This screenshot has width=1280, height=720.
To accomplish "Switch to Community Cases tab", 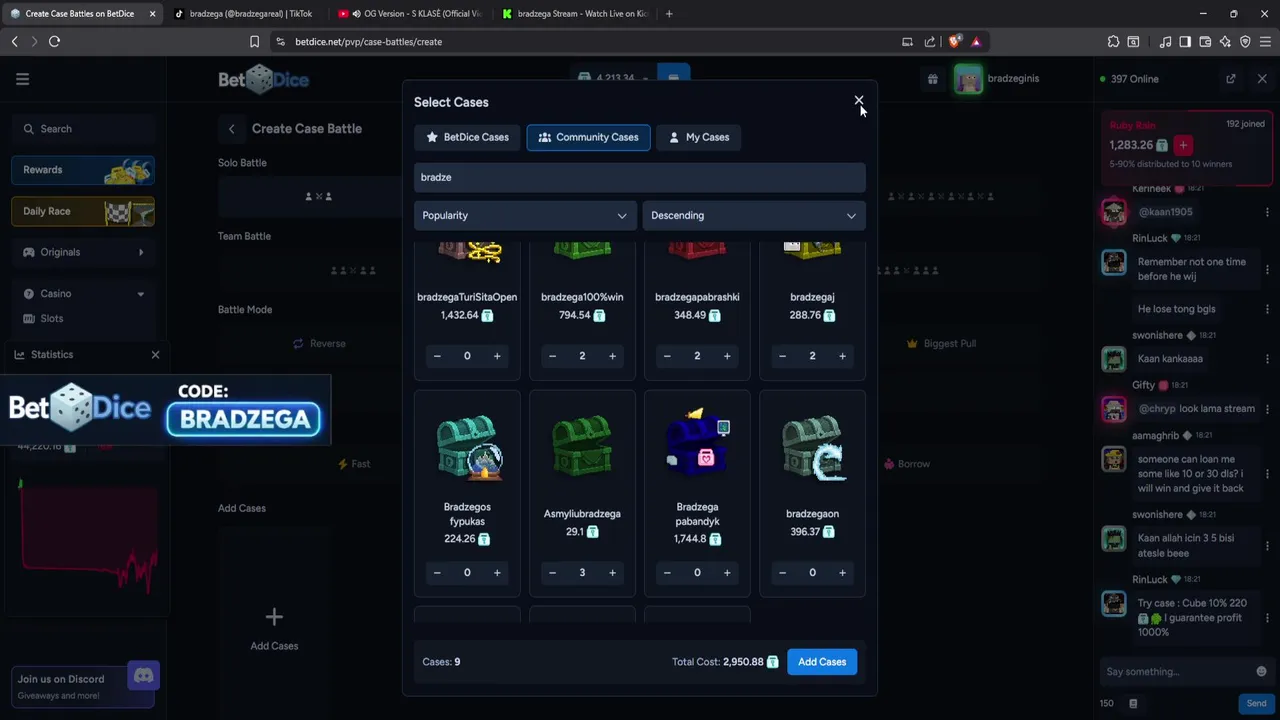I will (x=588, y=137).
